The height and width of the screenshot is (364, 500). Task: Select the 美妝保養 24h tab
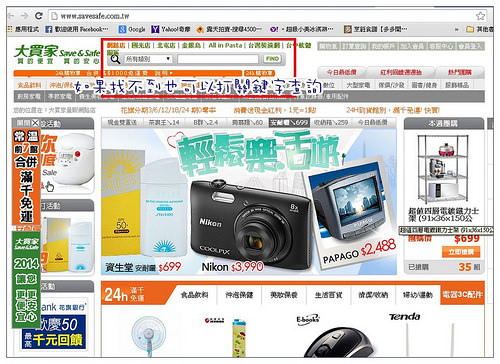click(x=284, y=295)
